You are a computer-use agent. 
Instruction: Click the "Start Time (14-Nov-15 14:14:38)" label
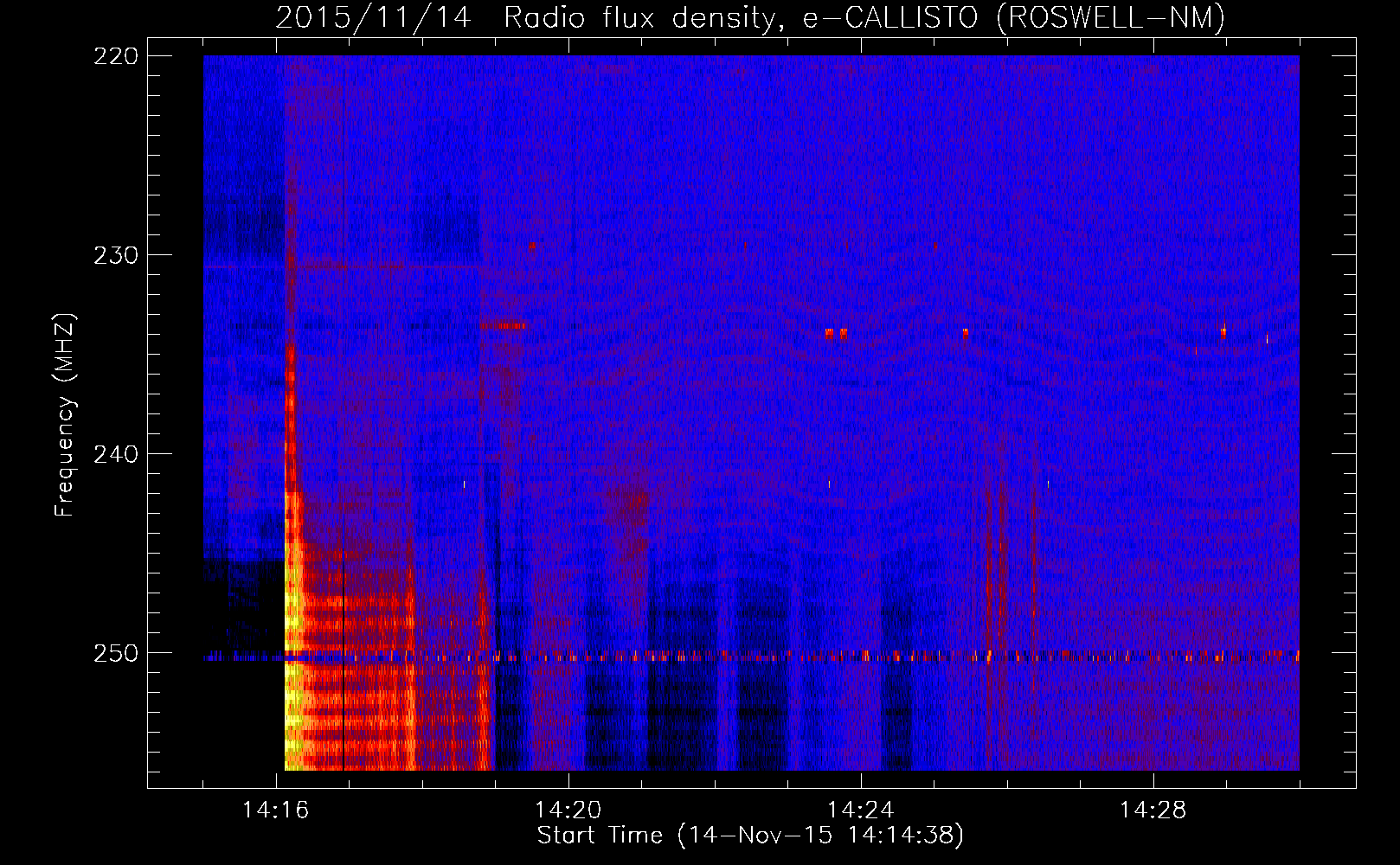click(750, 836)
